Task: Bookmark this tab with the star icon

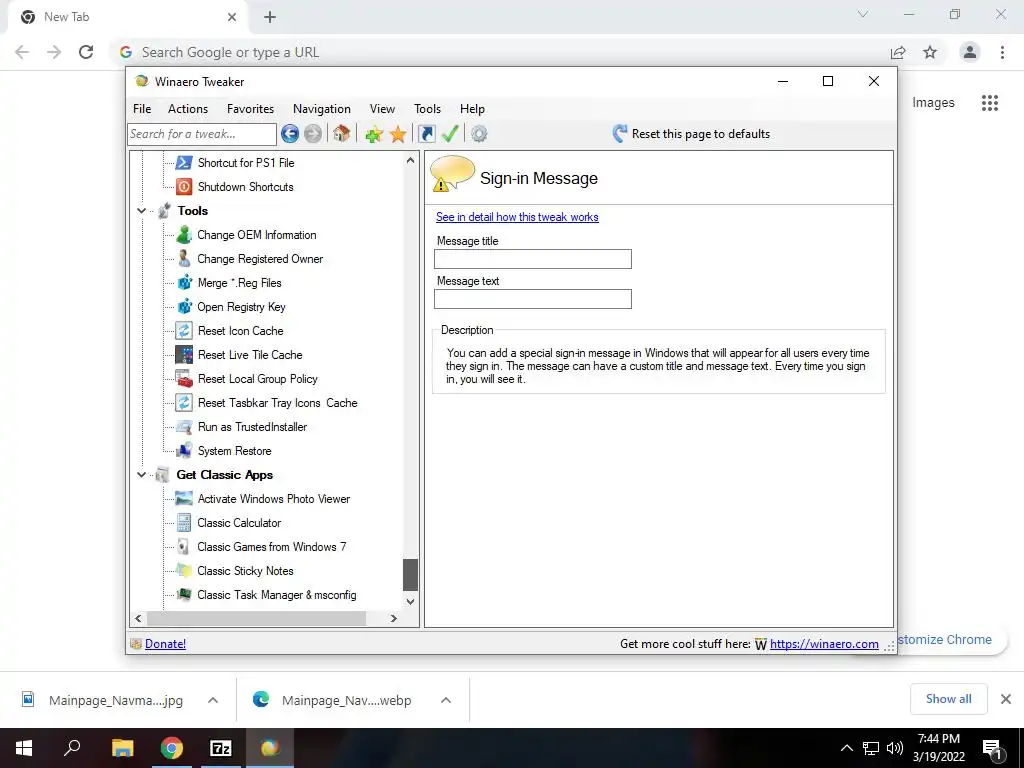Action: tap(930, 52)
